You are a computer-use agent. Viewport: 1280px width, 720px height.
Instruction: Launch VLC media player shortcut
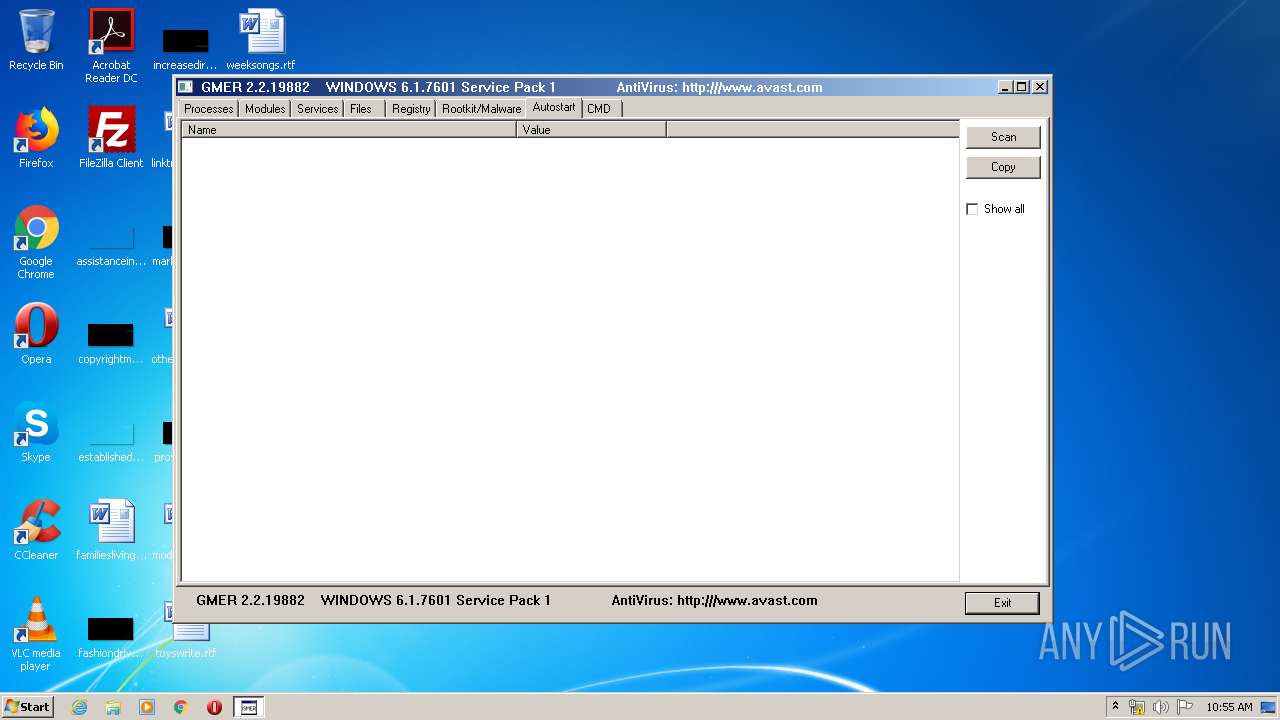coord(36,634)
